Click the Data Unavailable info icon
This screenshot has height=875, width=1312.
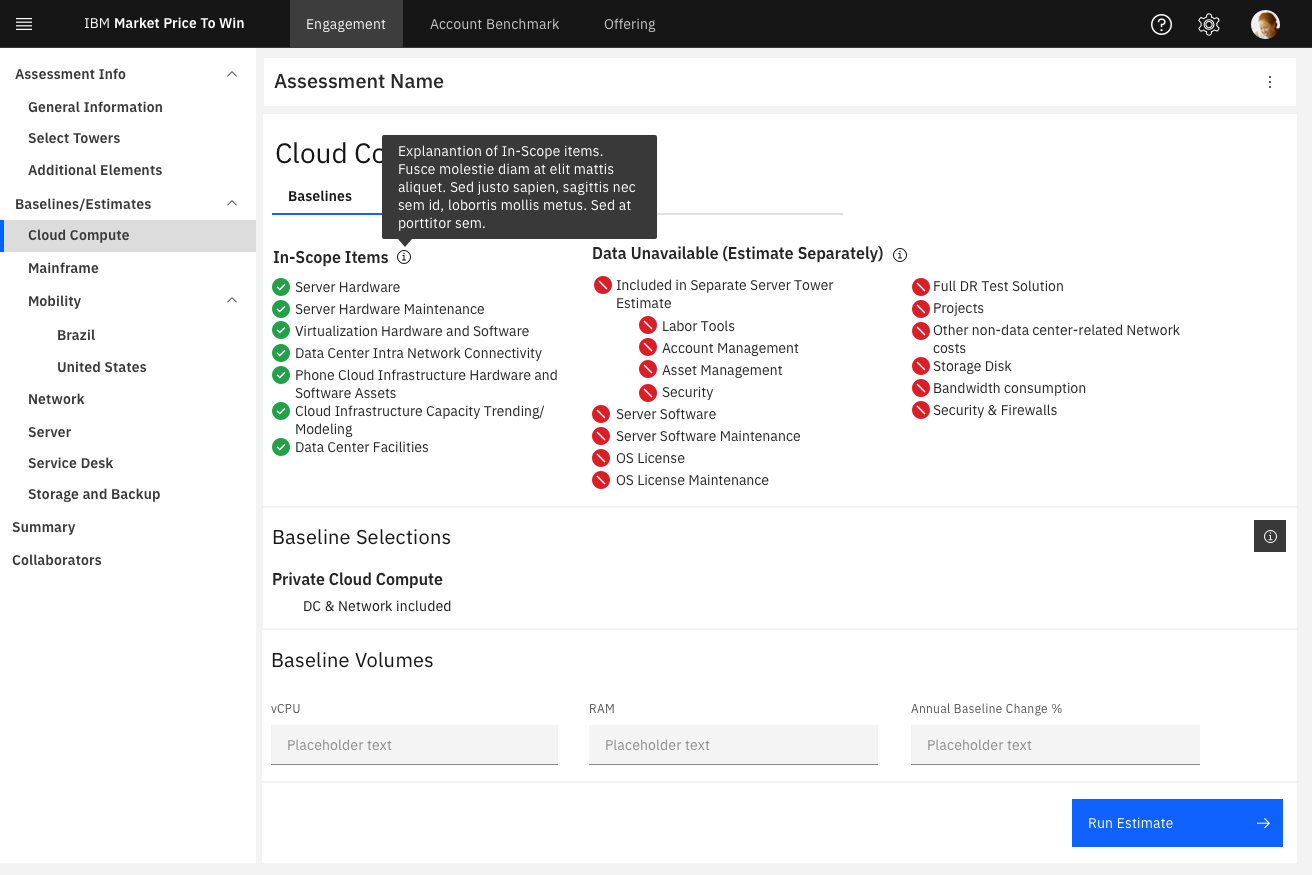coord(900,254)
